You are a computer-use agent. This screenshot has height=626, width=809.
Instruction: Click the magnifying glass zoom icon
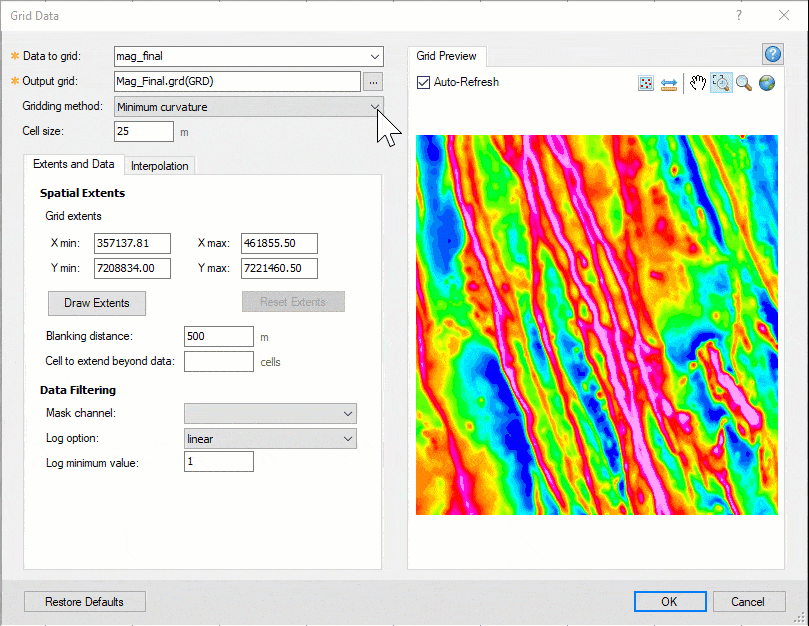tap(744, 83)
